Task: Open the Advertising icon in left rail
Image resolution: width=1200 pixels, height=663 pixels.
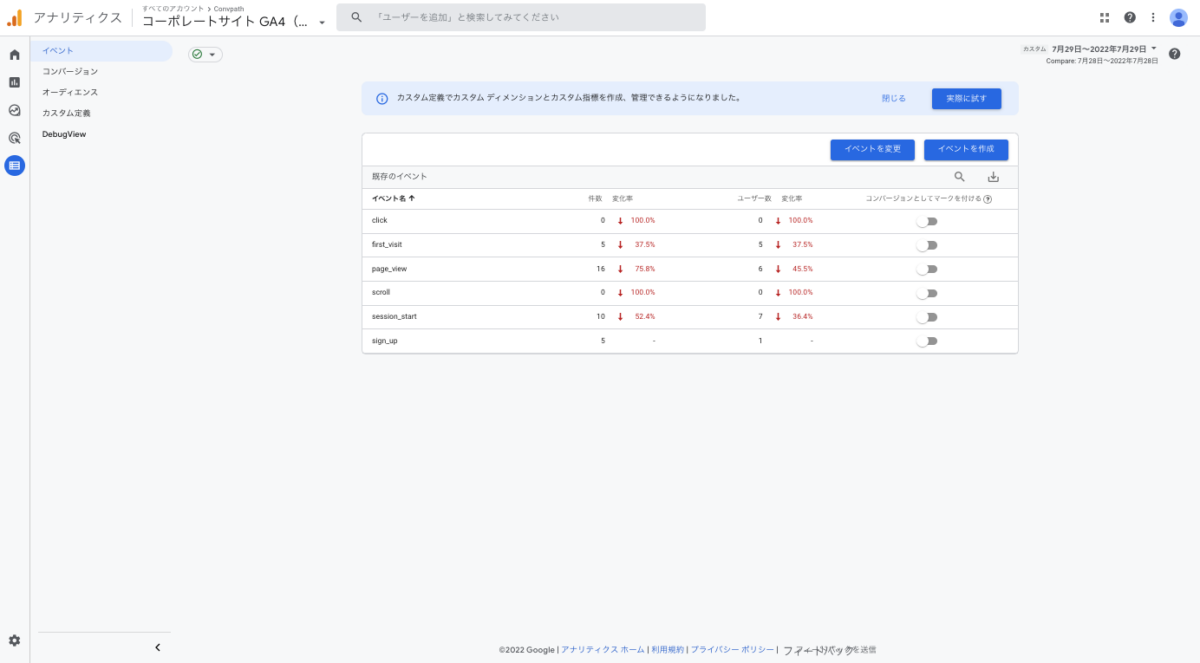Action: point(14,138)
